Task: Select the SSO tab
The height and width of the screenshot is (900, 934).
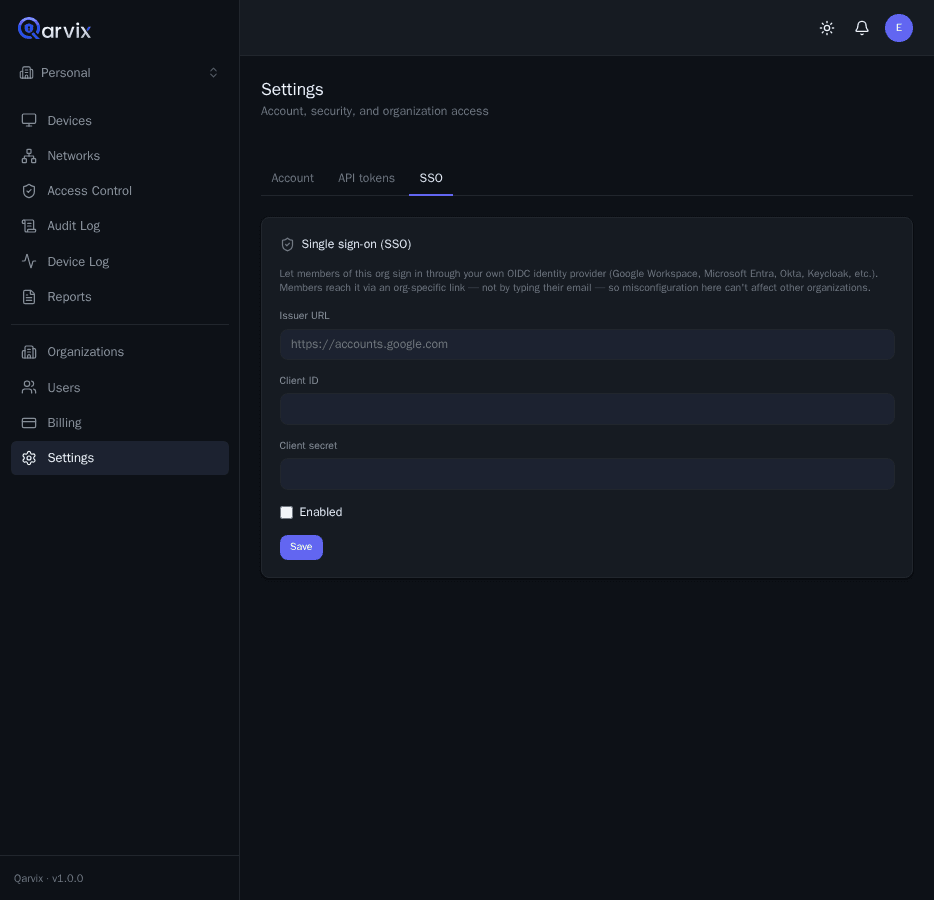Action: point(431,178)
